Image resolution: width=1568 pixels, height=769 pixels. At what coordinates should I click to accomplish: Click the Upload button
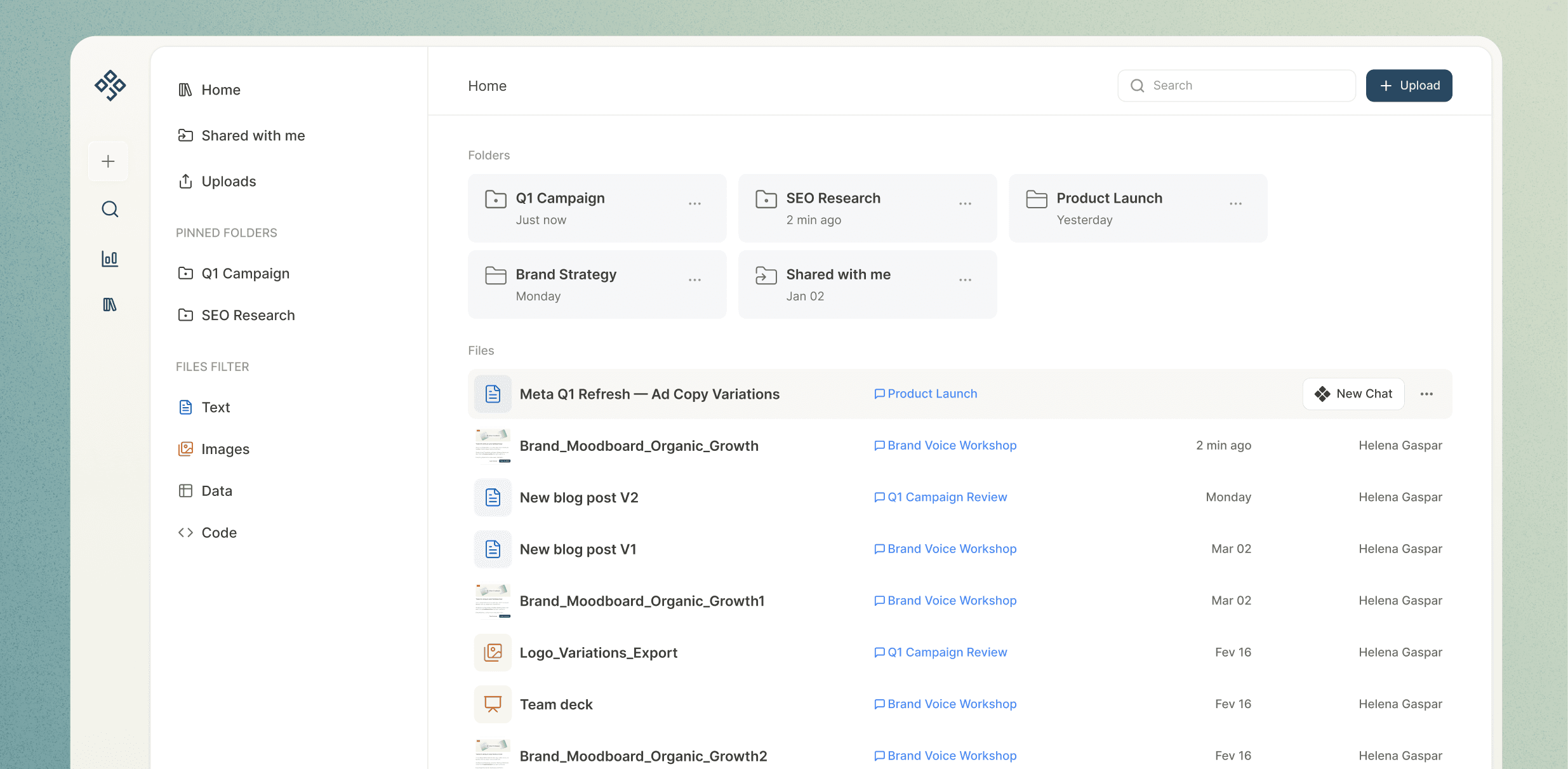(1409, 86)
